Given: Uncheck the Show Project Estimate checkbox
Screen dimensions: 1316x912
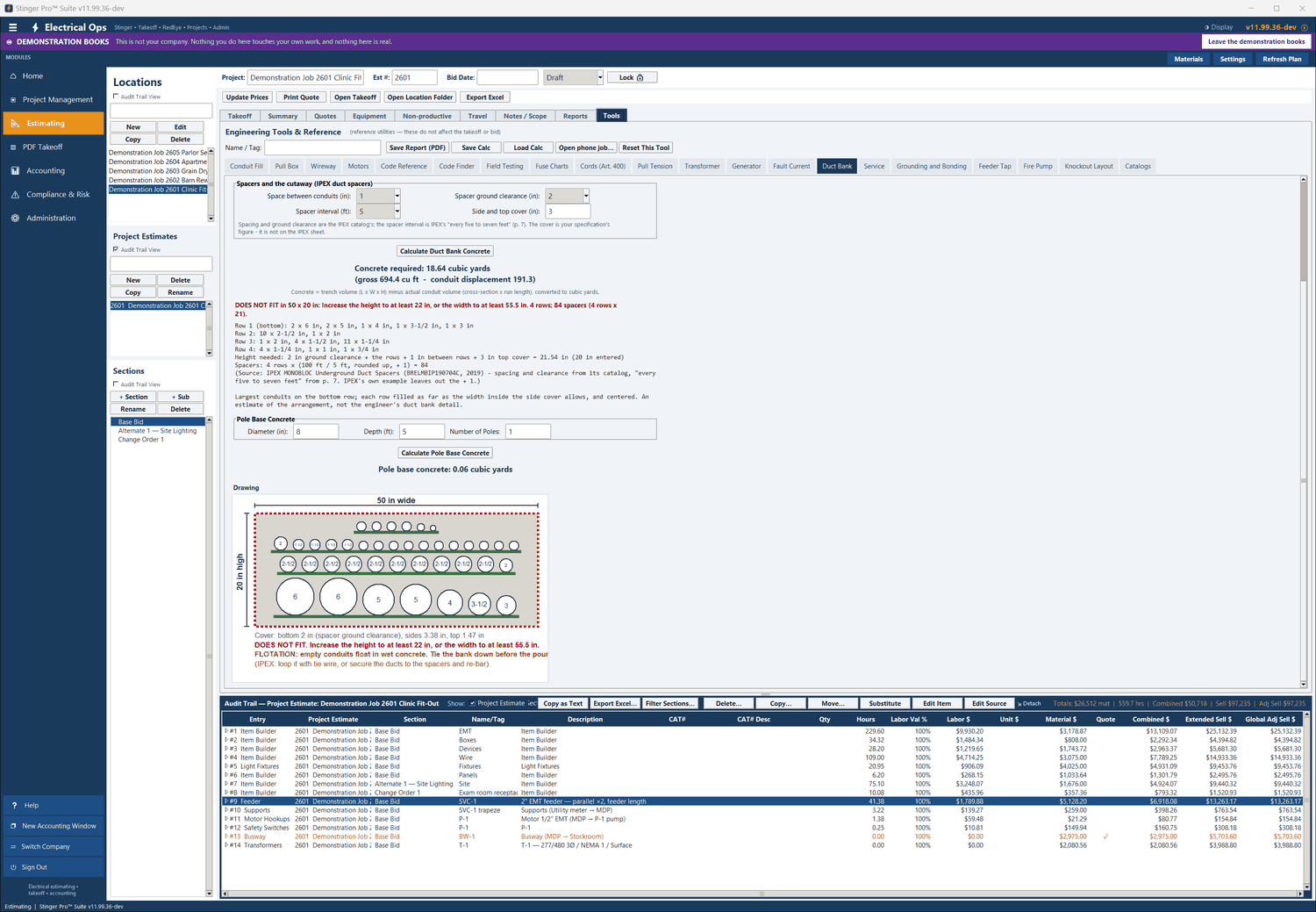Looking at the screenshot, I should point(473,703).
